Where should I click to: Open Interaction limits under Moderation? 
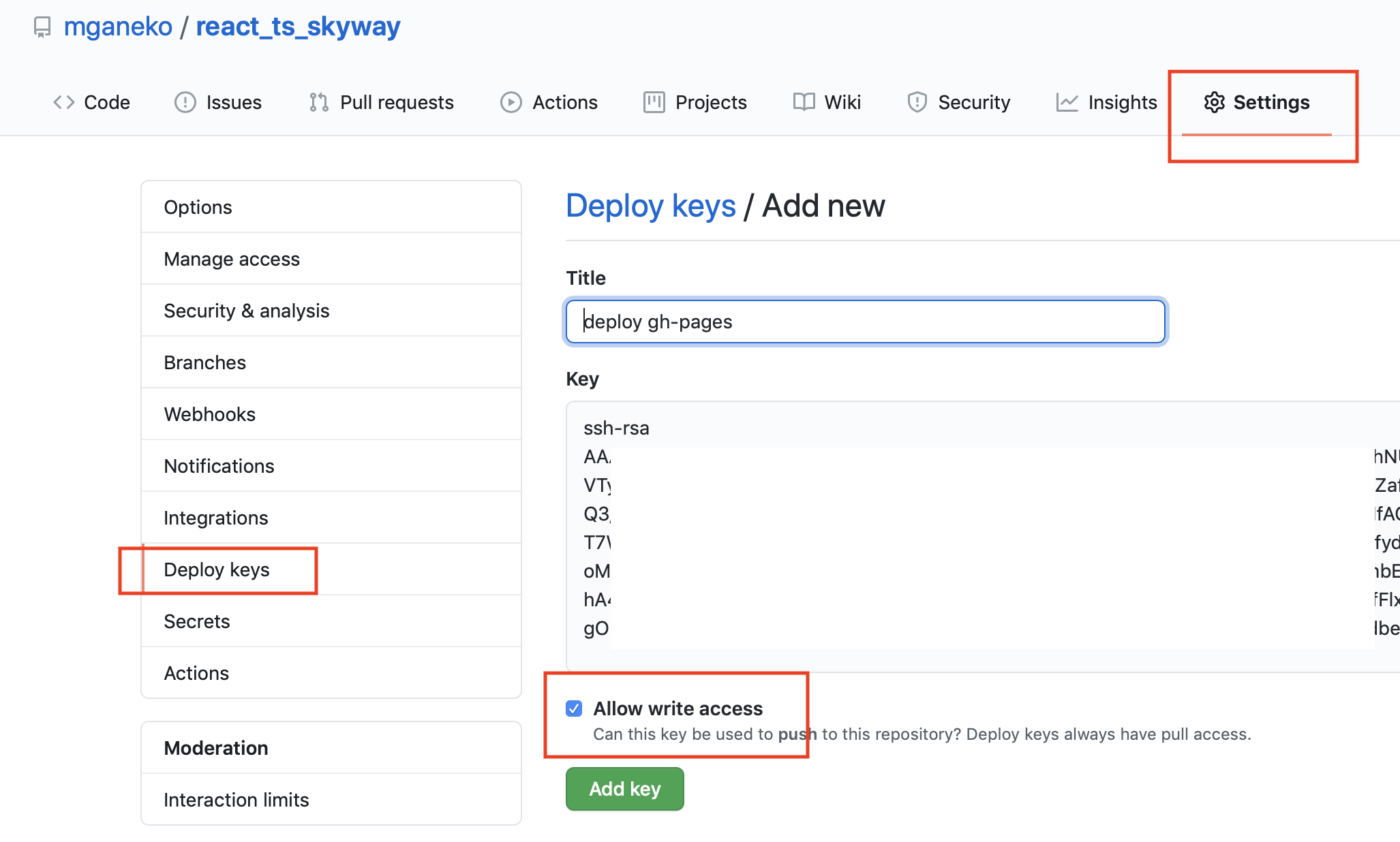coord(331,800)
